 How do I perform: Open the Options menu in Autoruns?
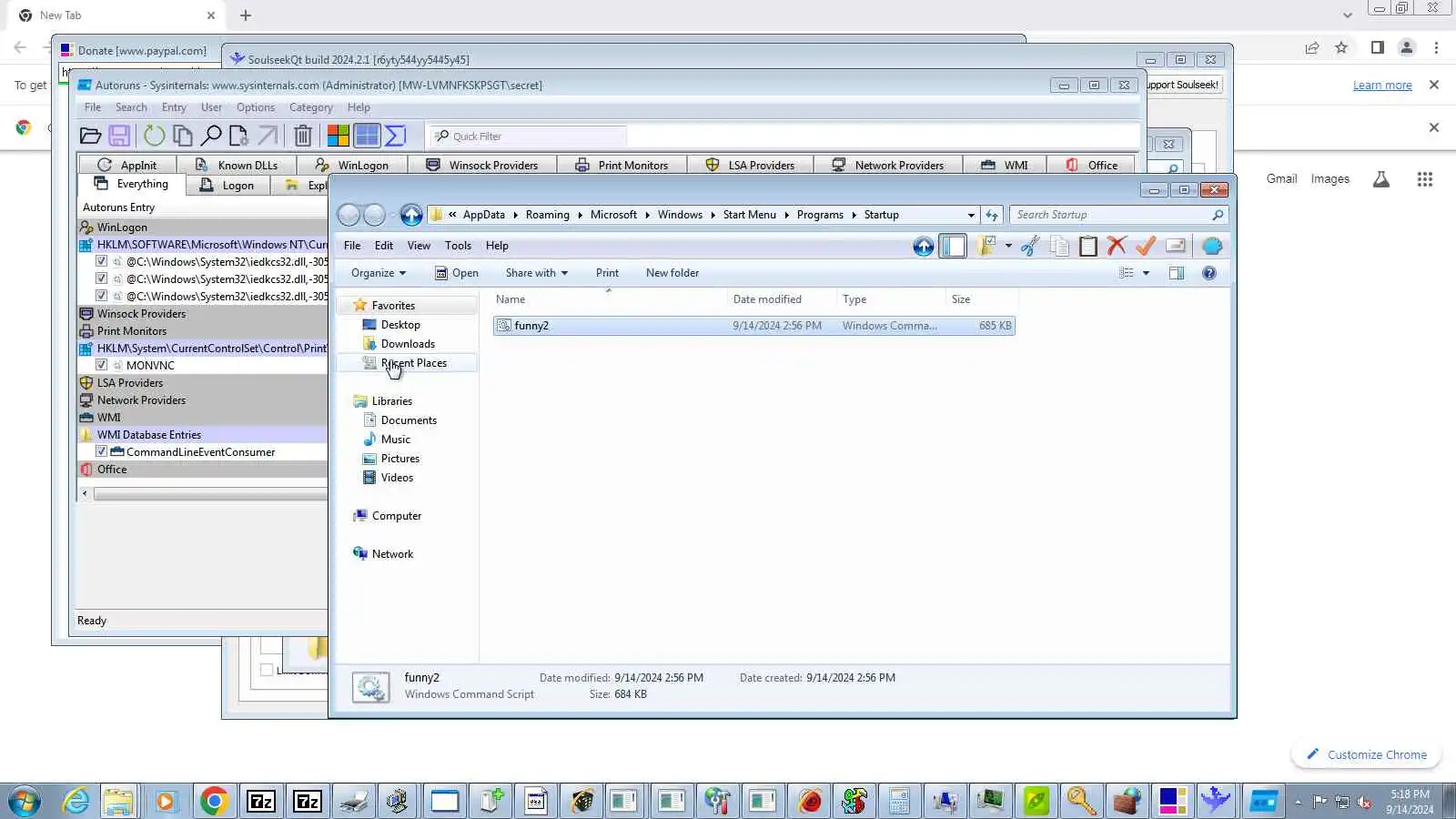[x=256, y=107]
